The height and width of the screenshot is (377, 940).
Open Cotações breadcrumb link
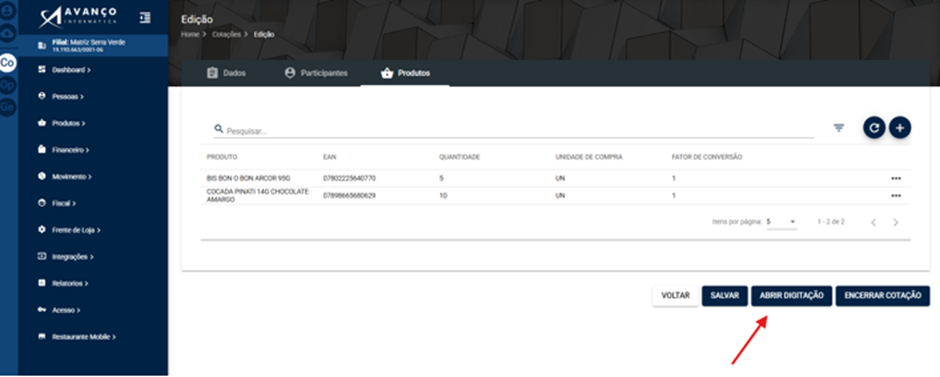pos(226,35)
